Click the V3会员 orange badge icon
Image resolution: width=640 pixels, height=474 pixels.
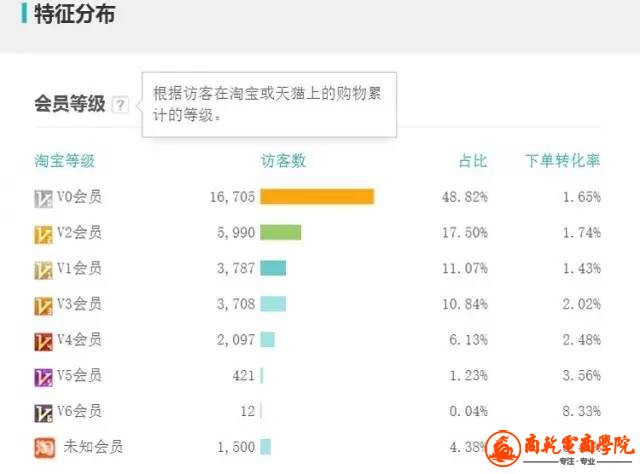pyautogui.click(x=43, y=306)
